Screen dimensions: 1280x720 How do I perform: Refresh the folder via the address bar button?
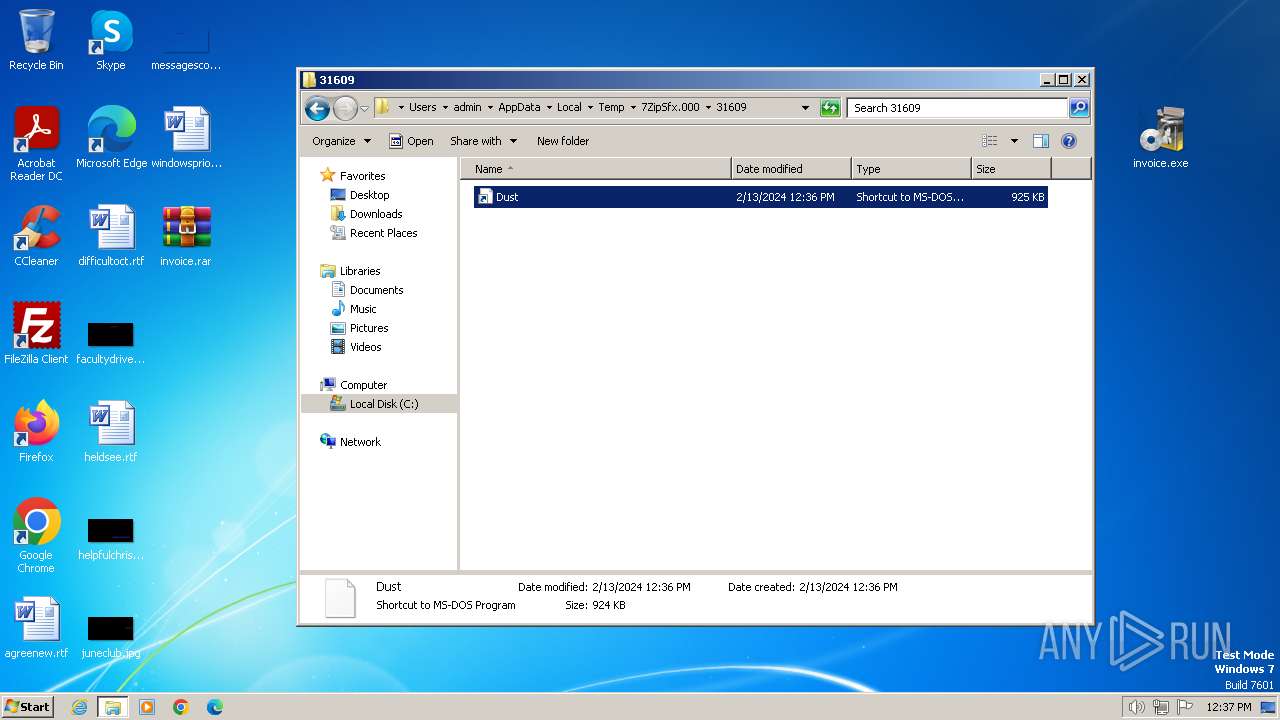[x=830, y=108]
